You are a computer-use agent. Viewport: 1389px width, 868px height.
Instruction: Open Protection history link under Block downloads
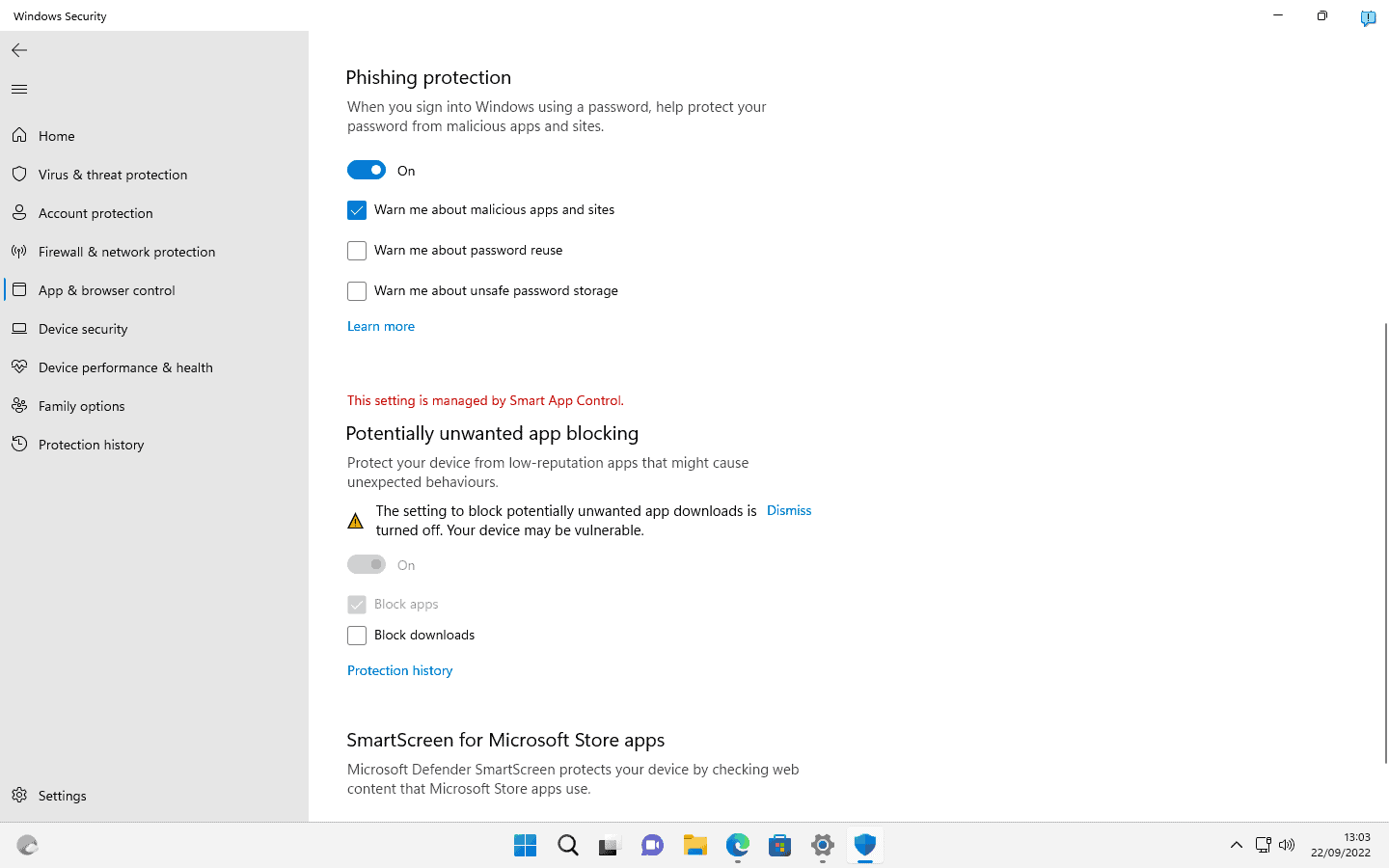tap(399, 670)
